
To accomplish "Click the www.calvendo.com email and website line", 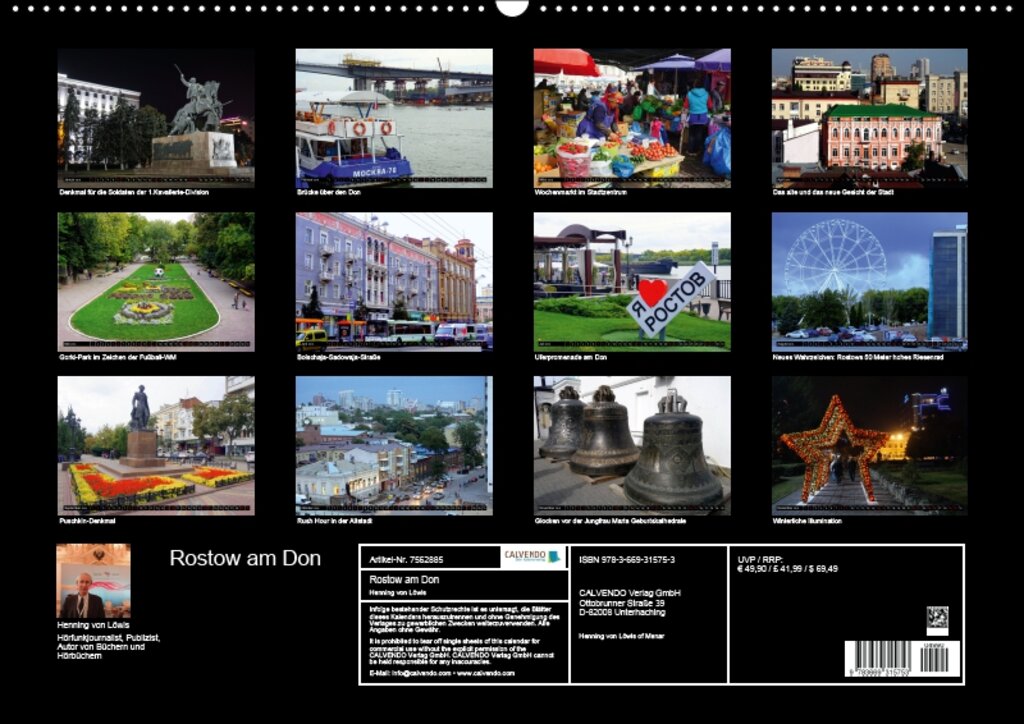I will coord(442,673).
